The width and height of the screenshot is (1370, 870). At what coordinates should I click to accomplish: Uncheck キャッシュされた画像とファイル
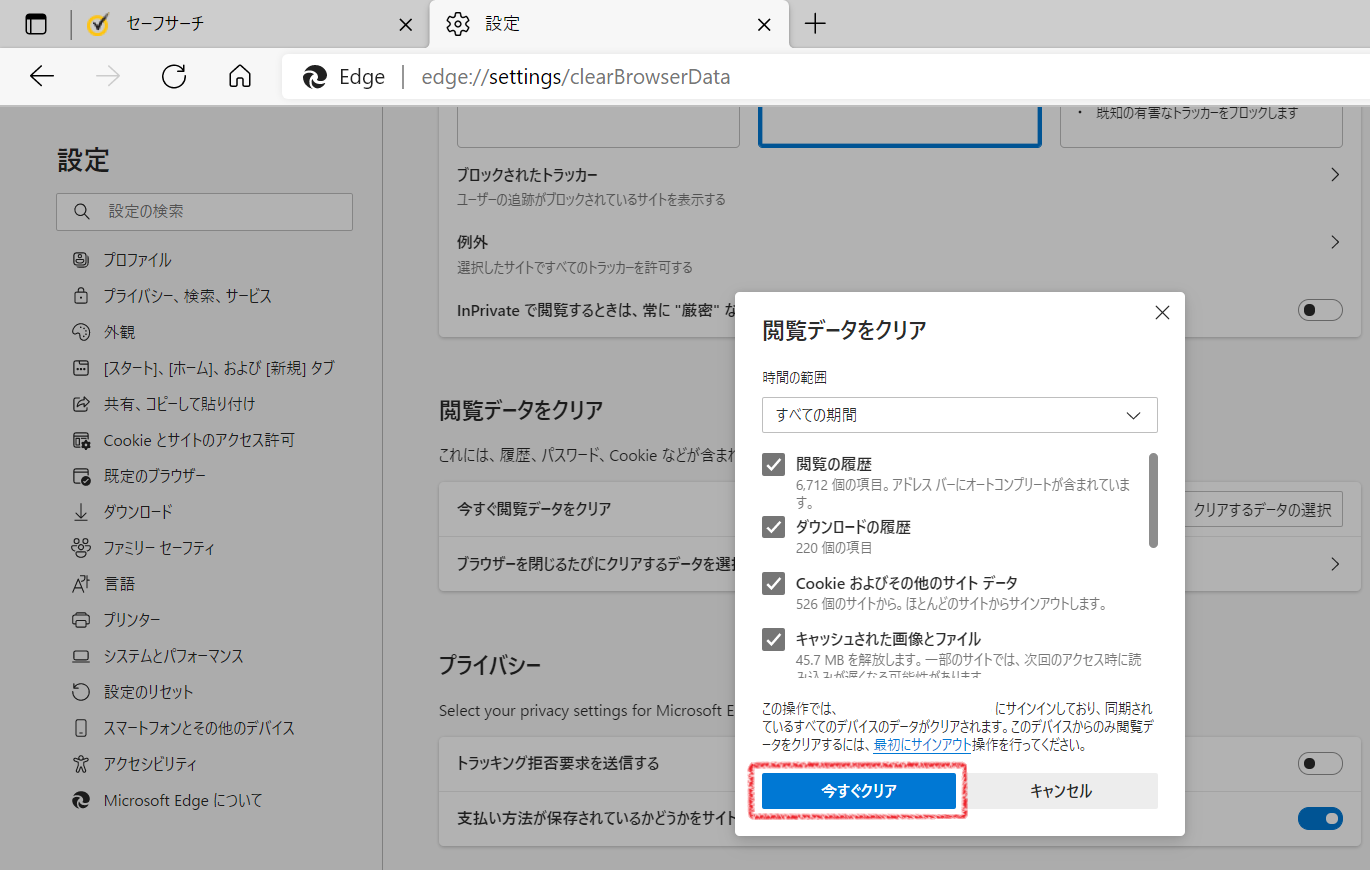pyautogui.click(x=773, y=639)
